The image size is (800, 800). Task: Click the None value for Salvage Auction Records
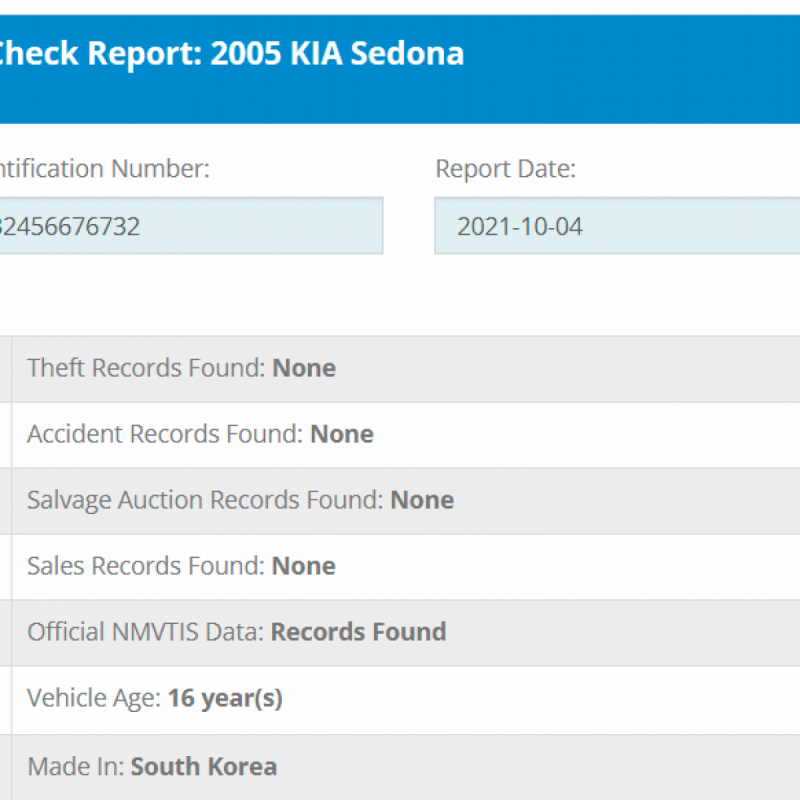(422, 500)
